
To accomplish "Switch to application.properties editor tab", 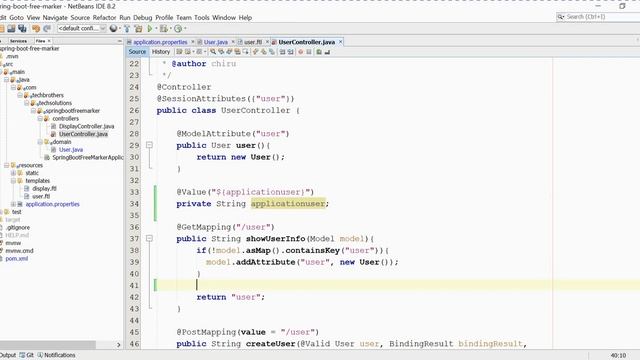I will [160, 42].
